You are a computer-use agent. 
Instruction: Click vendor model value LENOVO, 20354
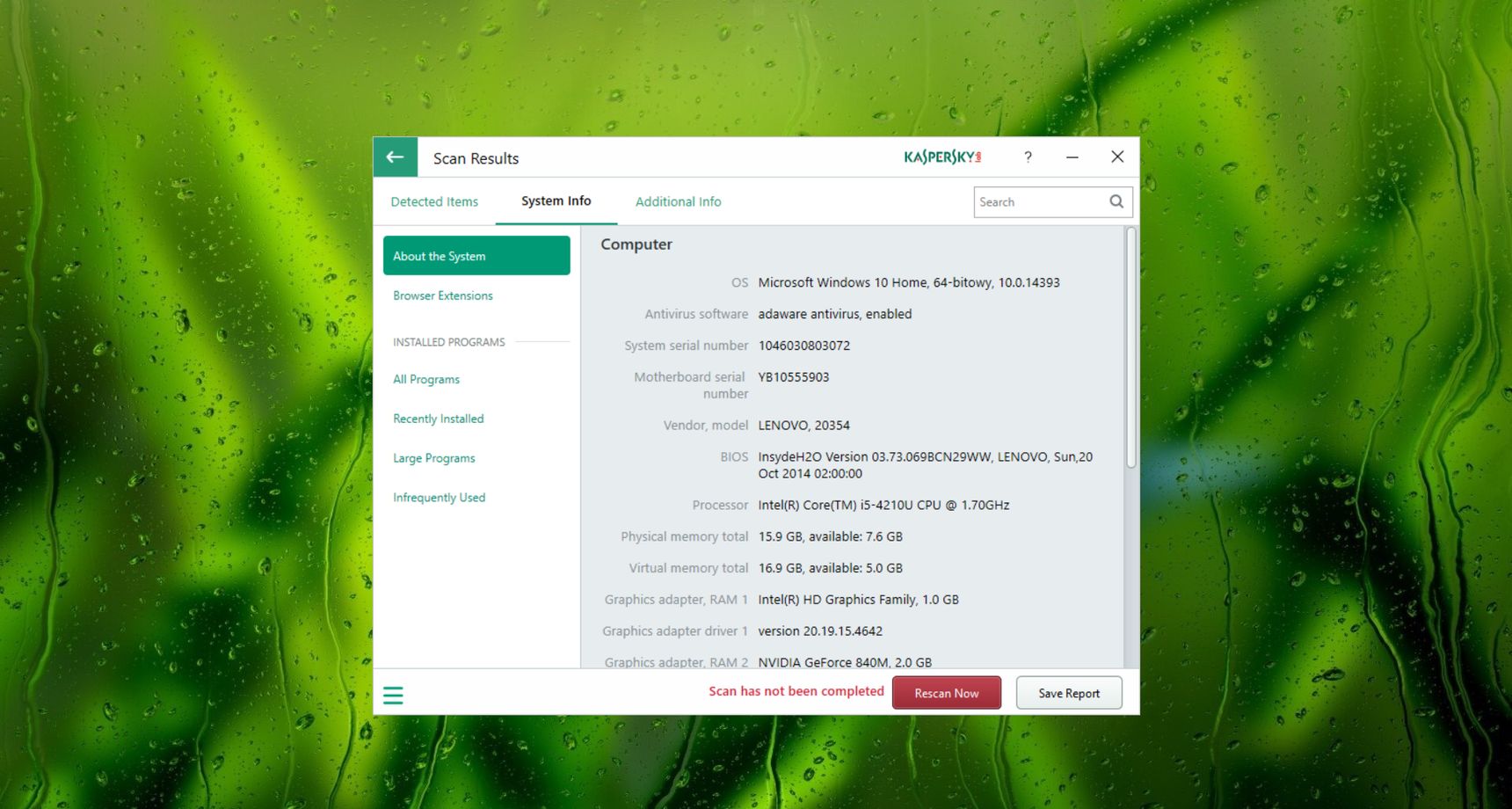[x=804, y=426]
